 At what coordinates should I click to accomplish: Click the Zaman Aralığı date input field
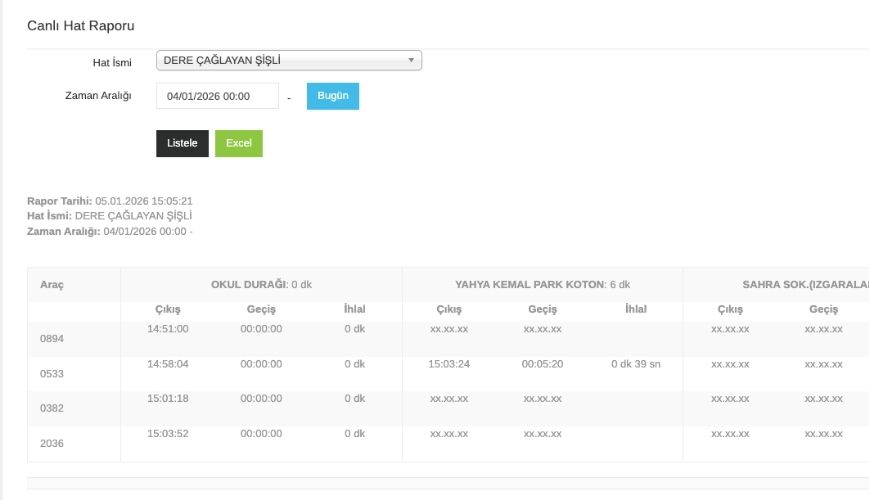tap(217, 96)
